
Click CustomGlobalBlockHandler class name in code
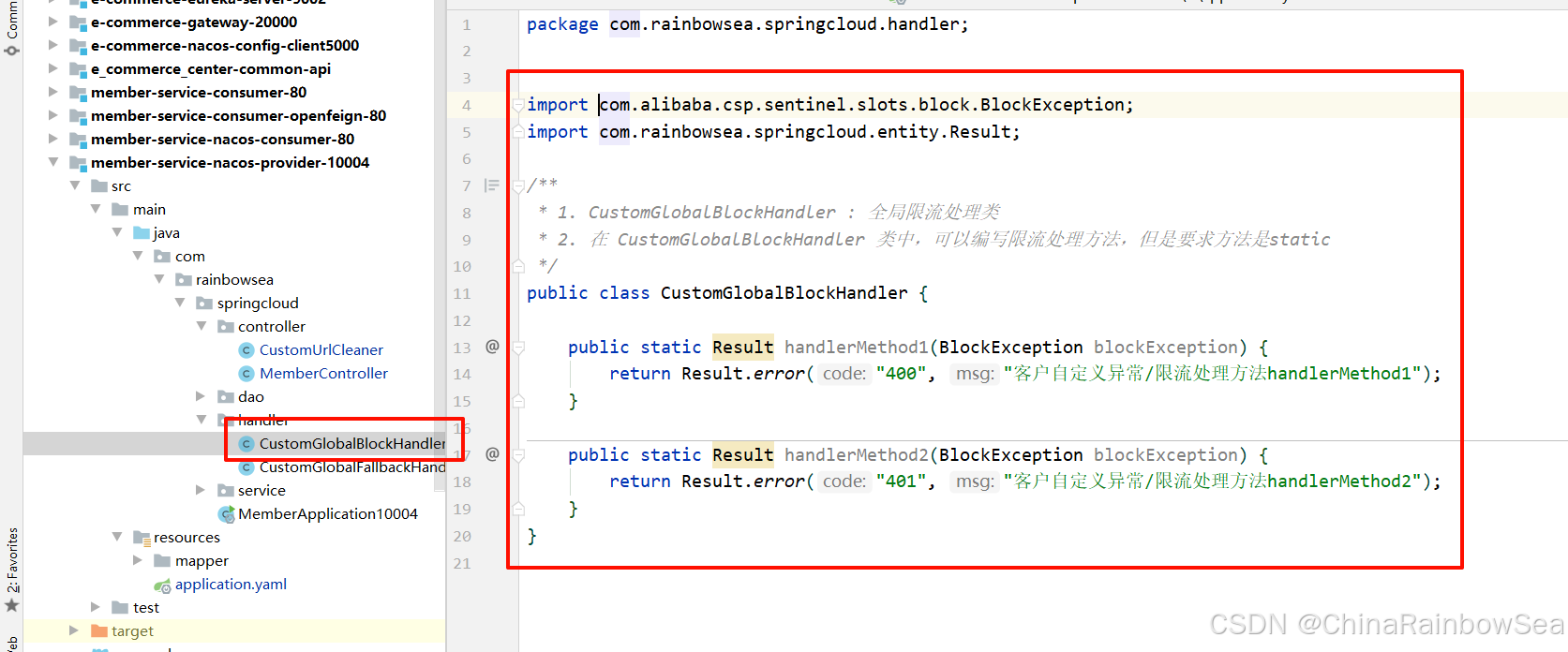pos(784,293)
